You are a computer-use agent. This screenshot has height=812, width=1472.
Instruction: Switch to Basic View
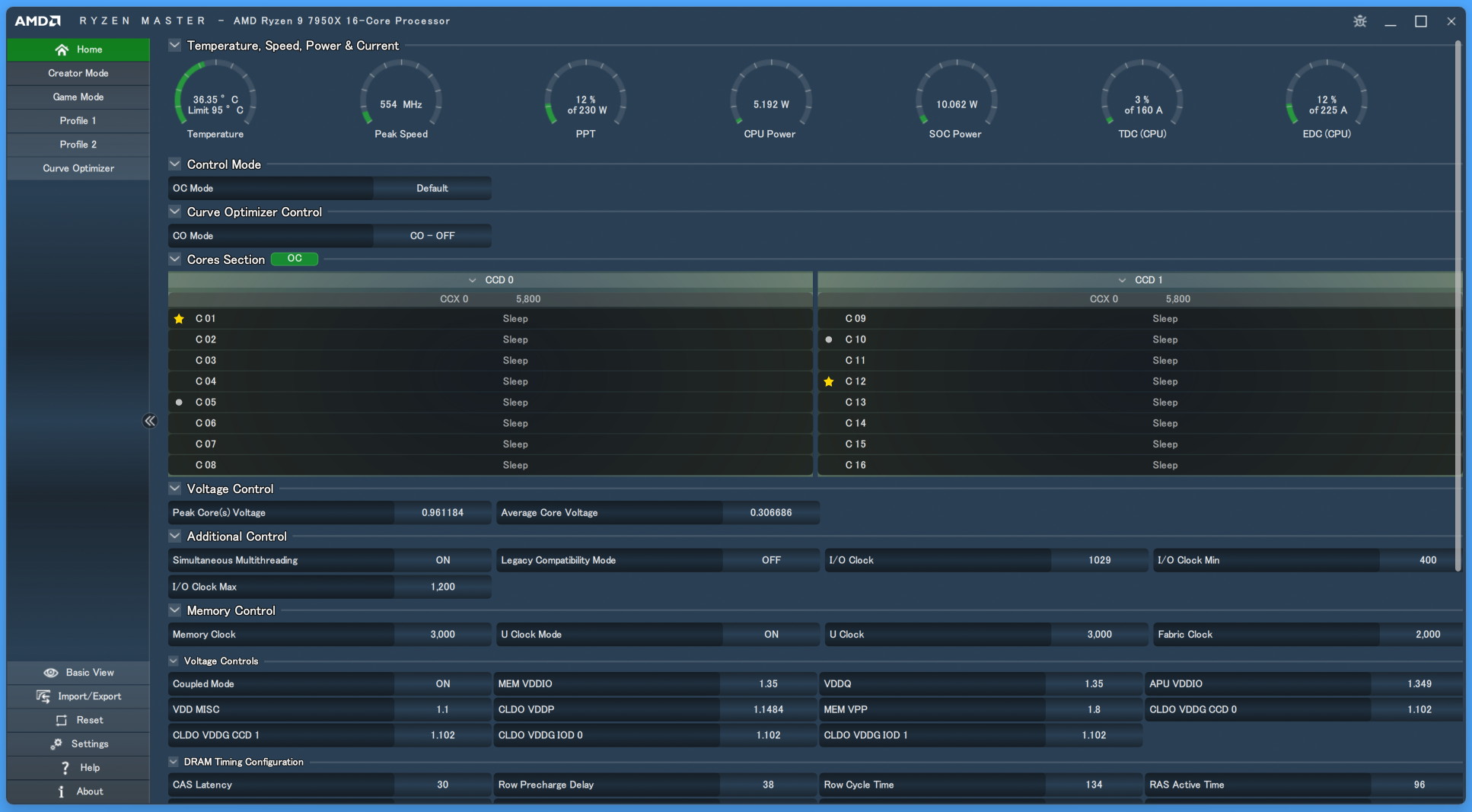click(x=78, y=673)
